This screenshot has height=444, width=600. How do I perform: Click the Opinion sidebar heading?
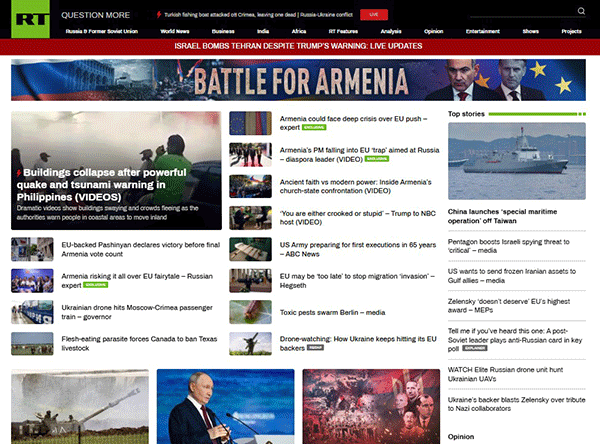[x=461, y=437]
